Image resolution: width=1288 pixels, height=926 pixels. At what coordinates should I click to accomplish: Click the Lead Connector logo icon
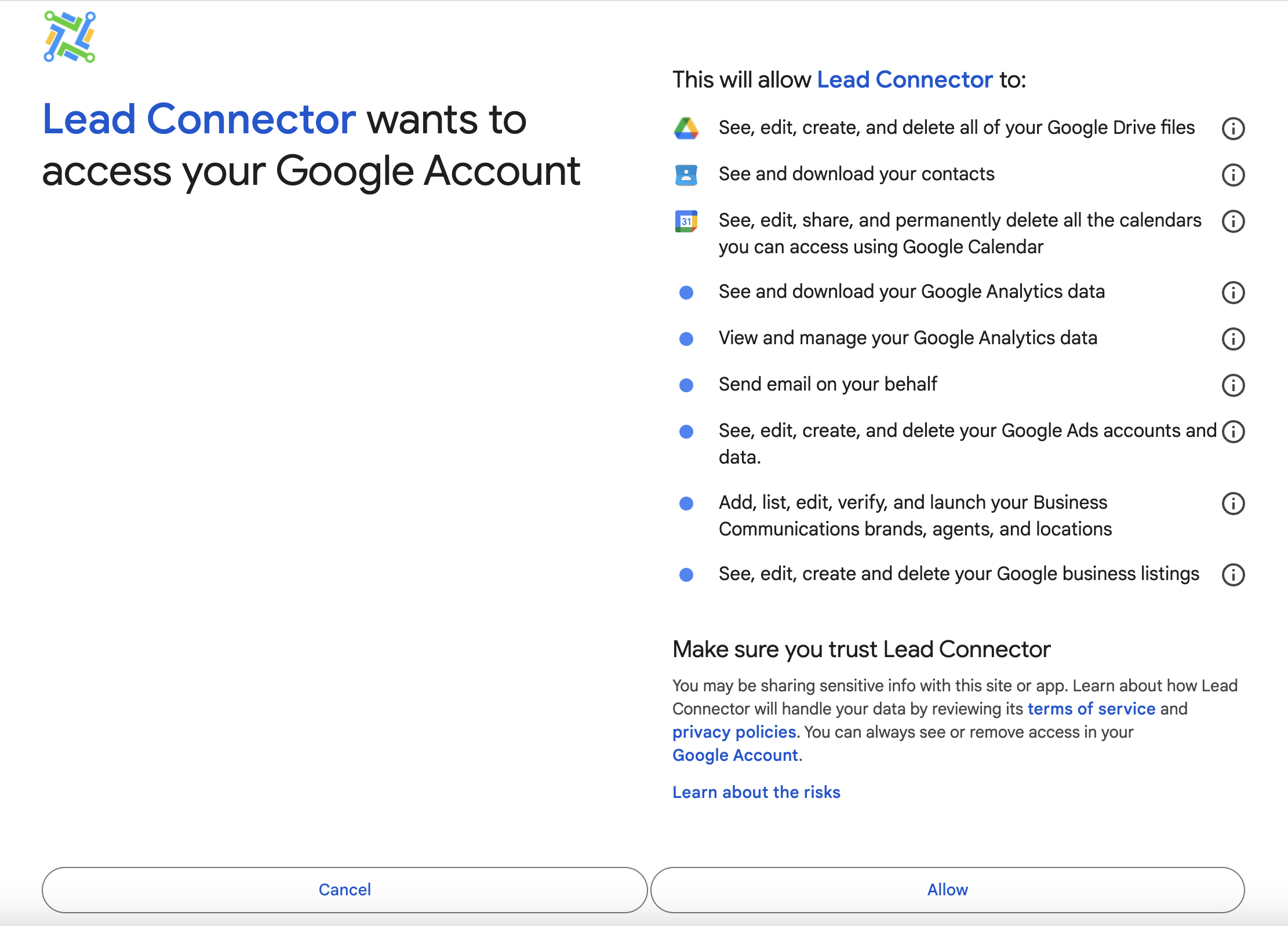tap(70, 37)
